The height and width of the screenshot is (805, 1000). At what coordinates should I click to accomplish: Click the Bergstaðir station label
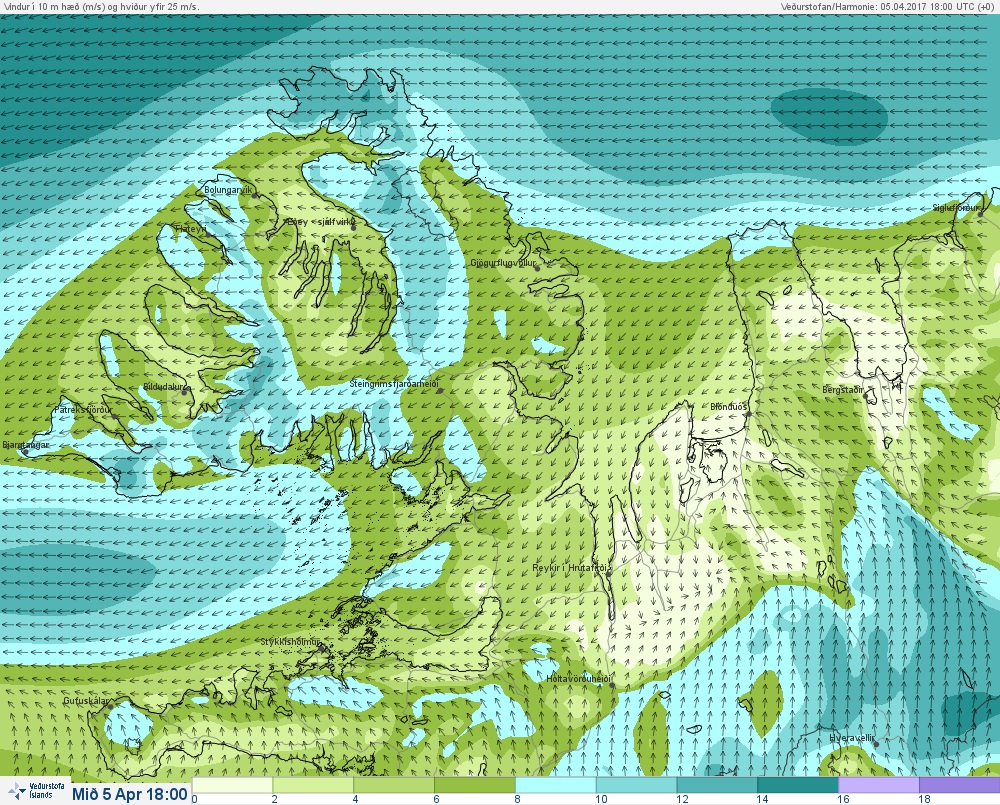pos(842,389)
